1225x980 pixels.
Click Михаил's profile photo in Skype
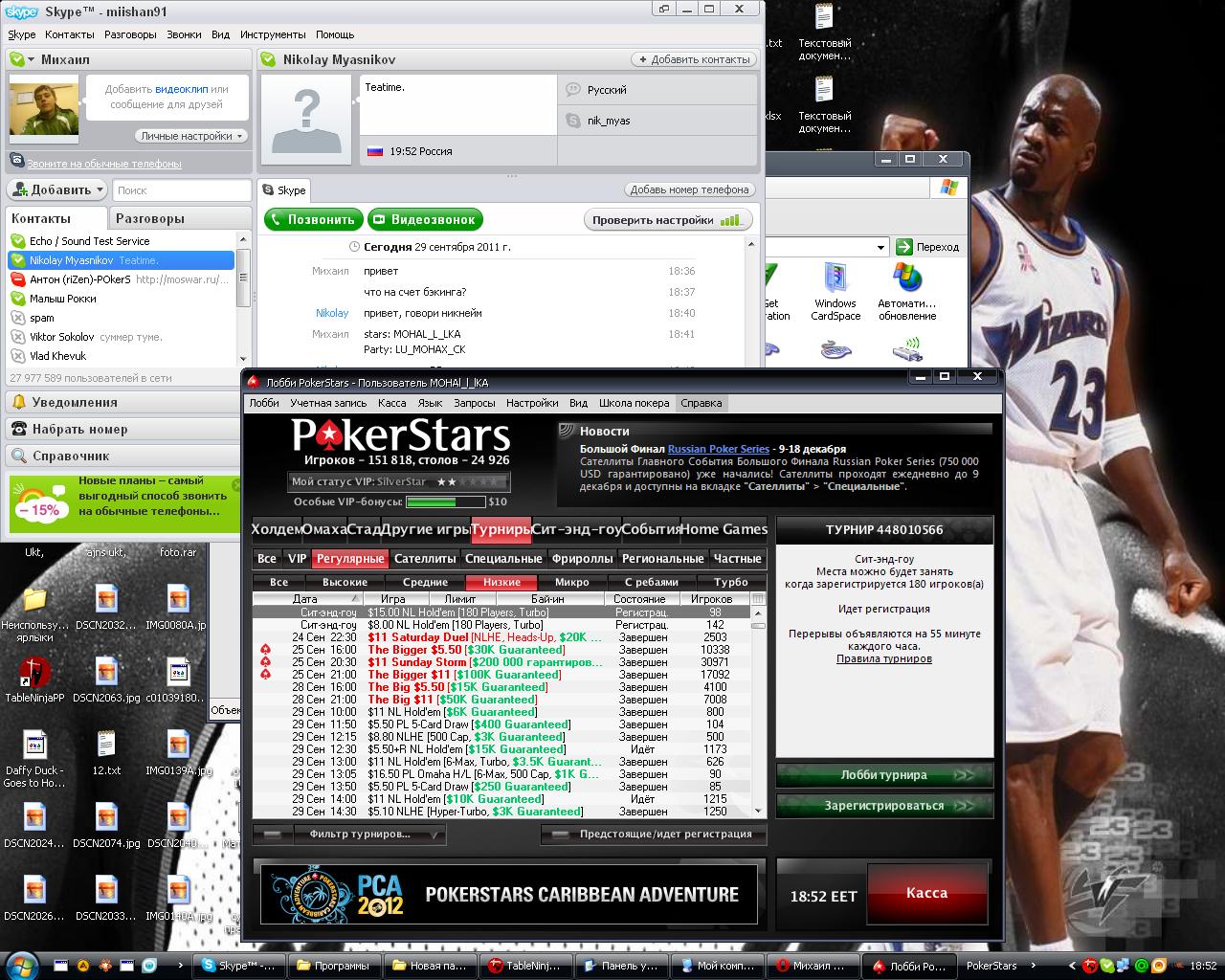[42, 109]
